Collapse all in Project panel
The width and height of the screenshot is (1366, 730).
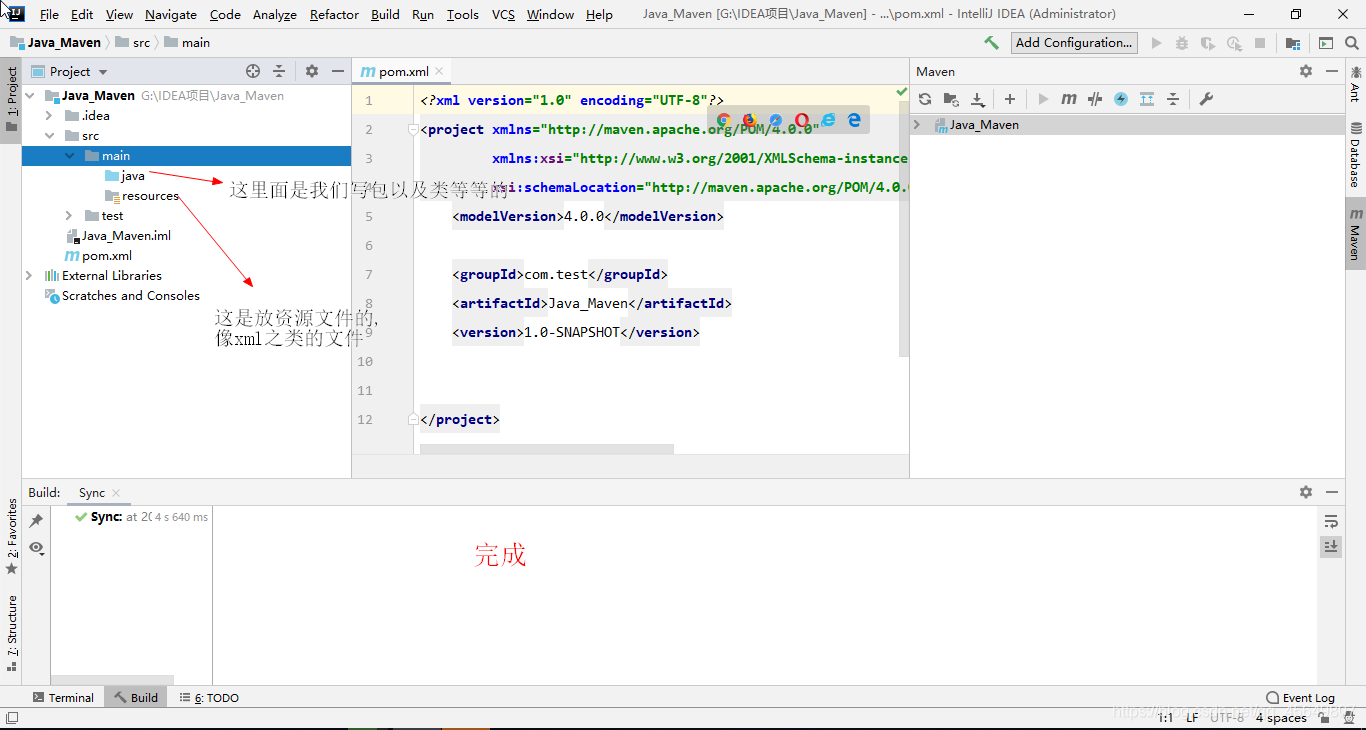pyautogui.click(x=279, y=71)
